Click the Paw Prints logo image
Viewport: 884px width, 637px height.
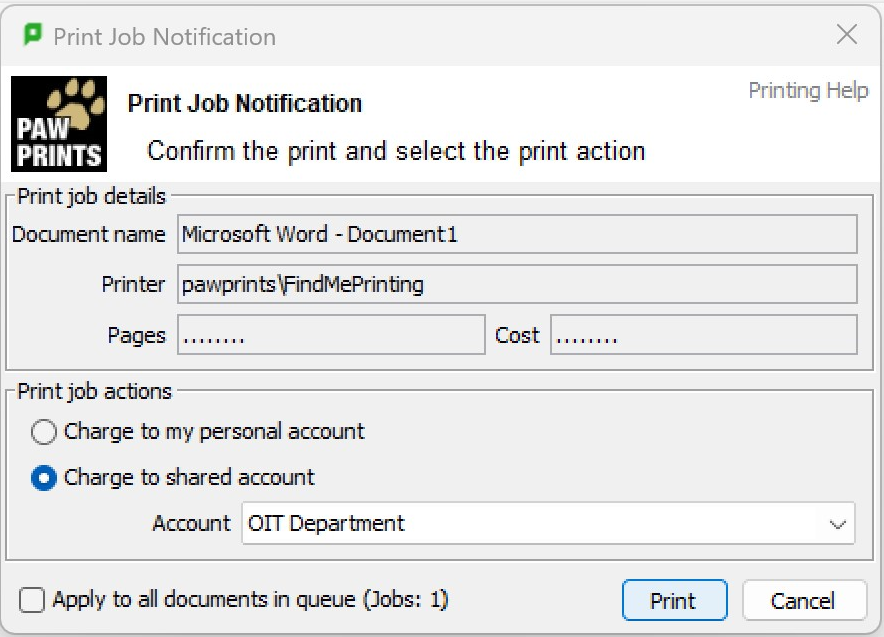59,124
